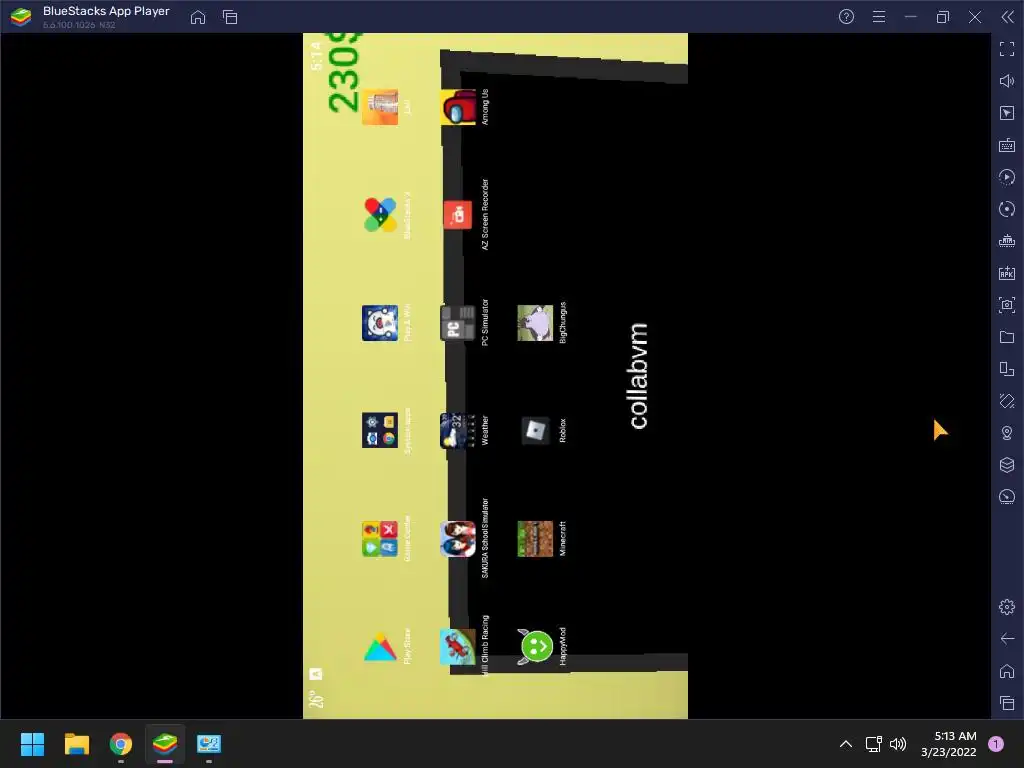Open the hamburger menu in the title bar
1024x768 pixels.
click(x=879, y=17)
